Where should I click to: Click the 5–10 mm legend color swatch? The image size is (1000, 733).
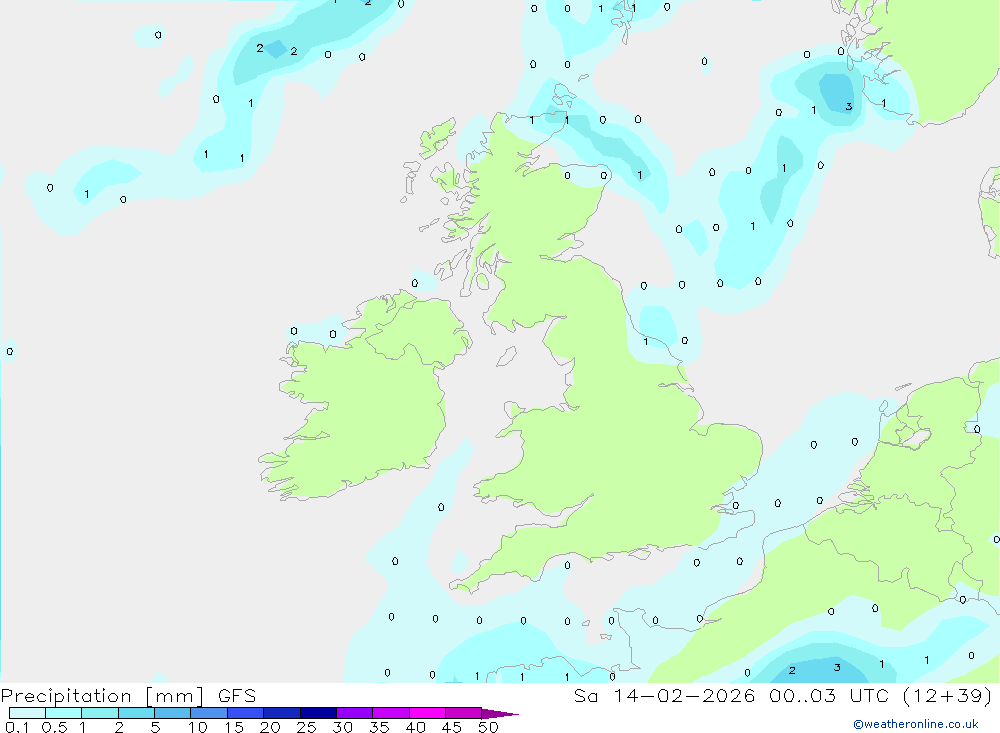tap(173, 713)
